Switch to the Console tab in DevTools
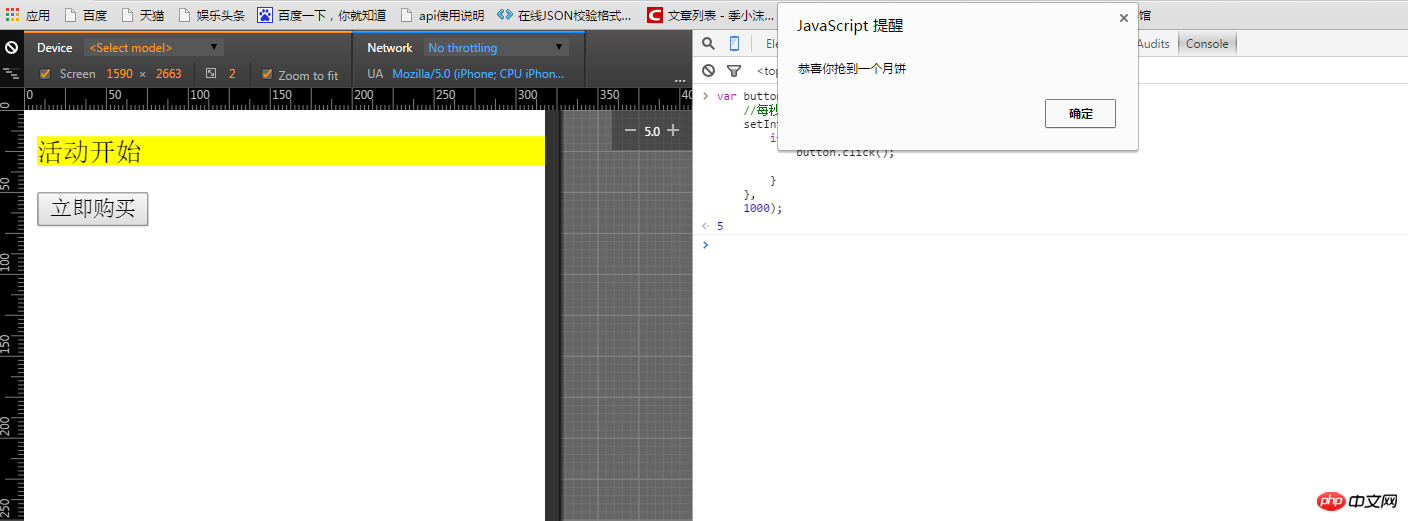Viewport: 1408px width, 521px height. click(x=1207, y=43)
